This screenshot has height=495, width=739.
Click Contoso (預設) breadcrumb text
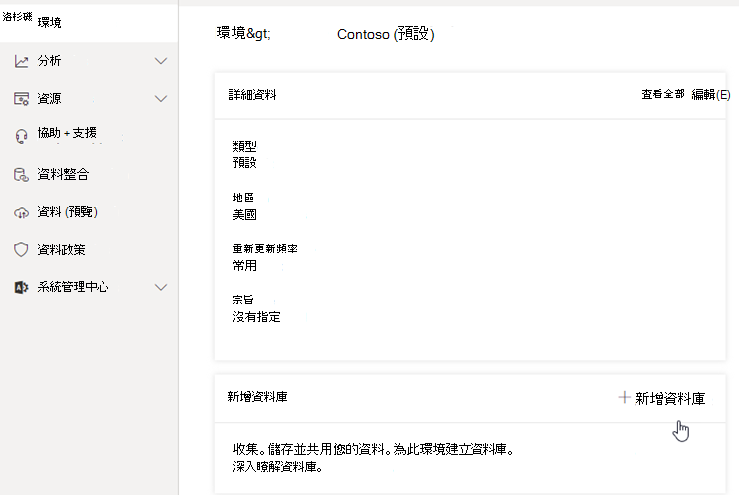click(386, 34)
